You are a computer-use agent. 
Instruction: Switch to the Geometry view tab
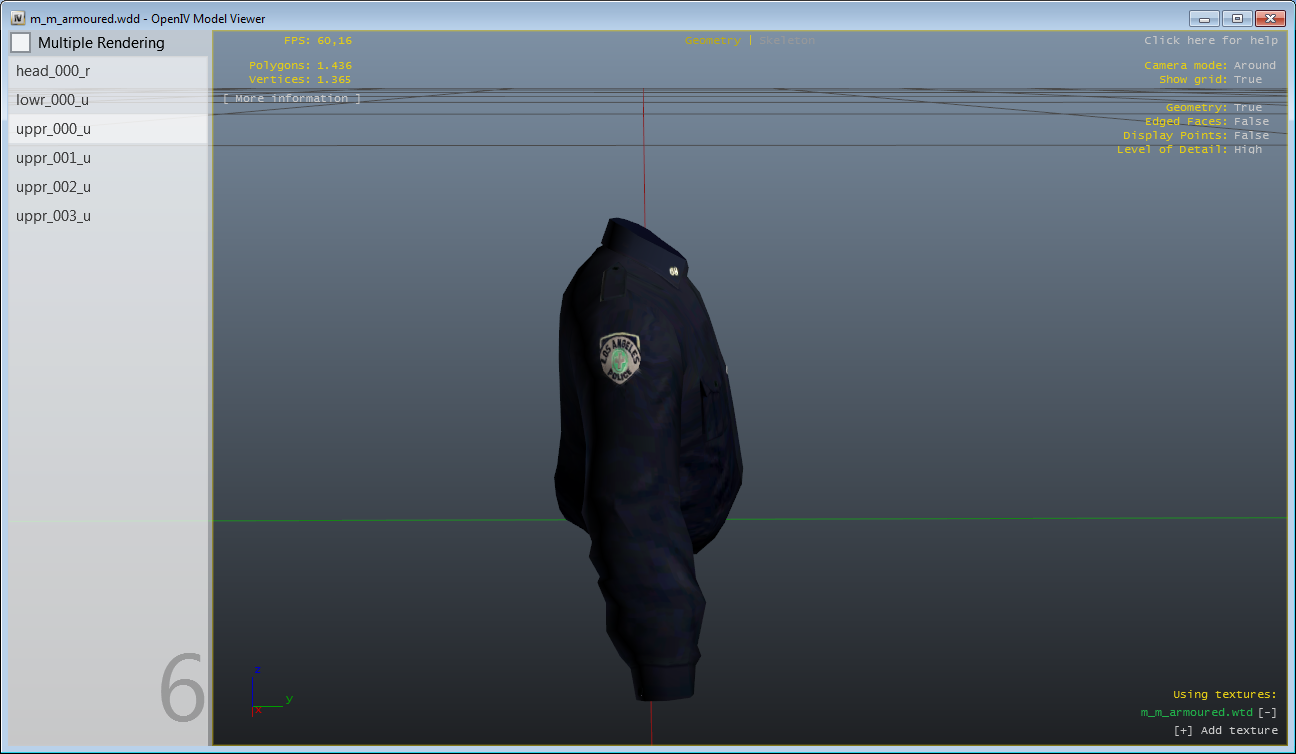pos(712,41)
